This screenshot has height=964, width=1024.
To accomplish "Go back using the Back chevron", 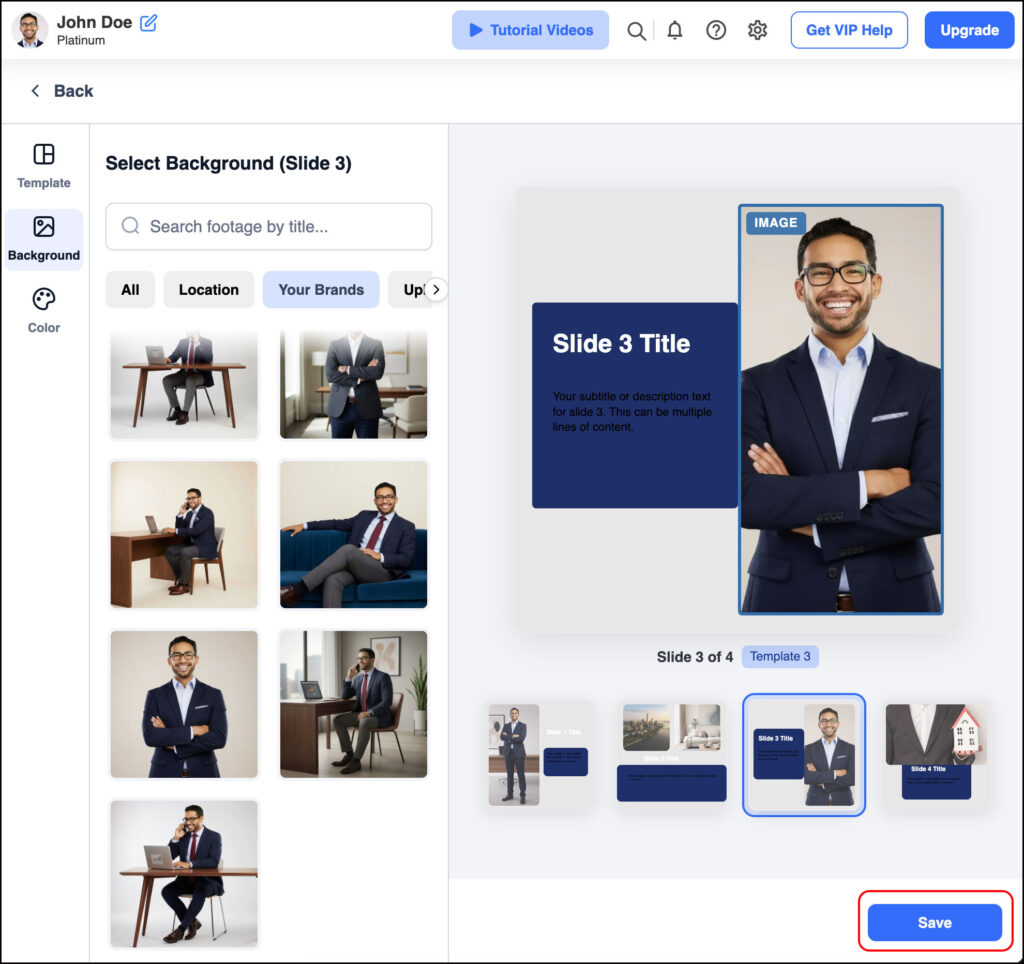I will pyautogui.click(x=36, y=91).
